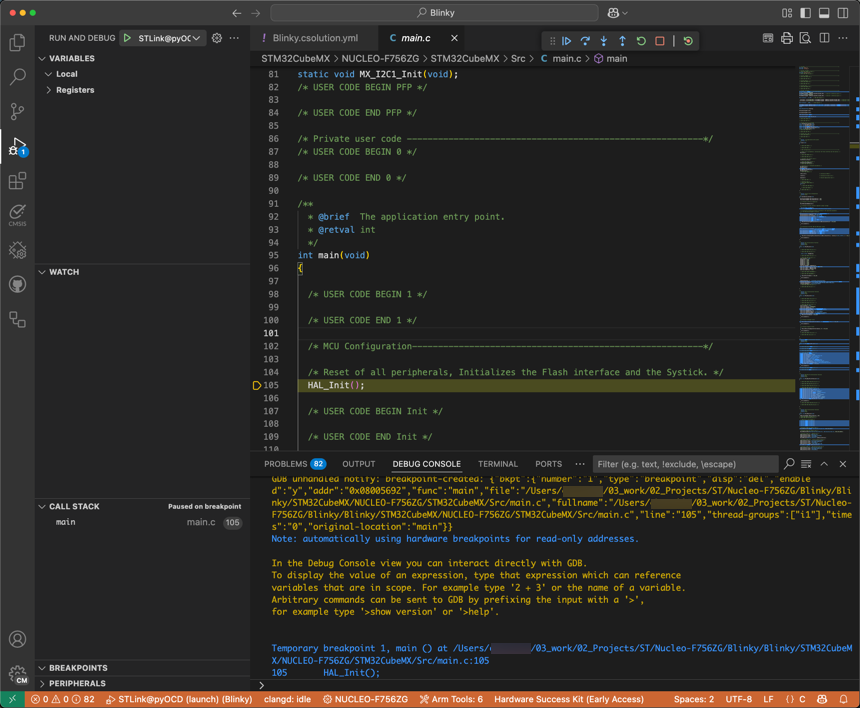Click Step Into in the debug toolbar
The image size is (860, 708).
click(x=604, y=41)
